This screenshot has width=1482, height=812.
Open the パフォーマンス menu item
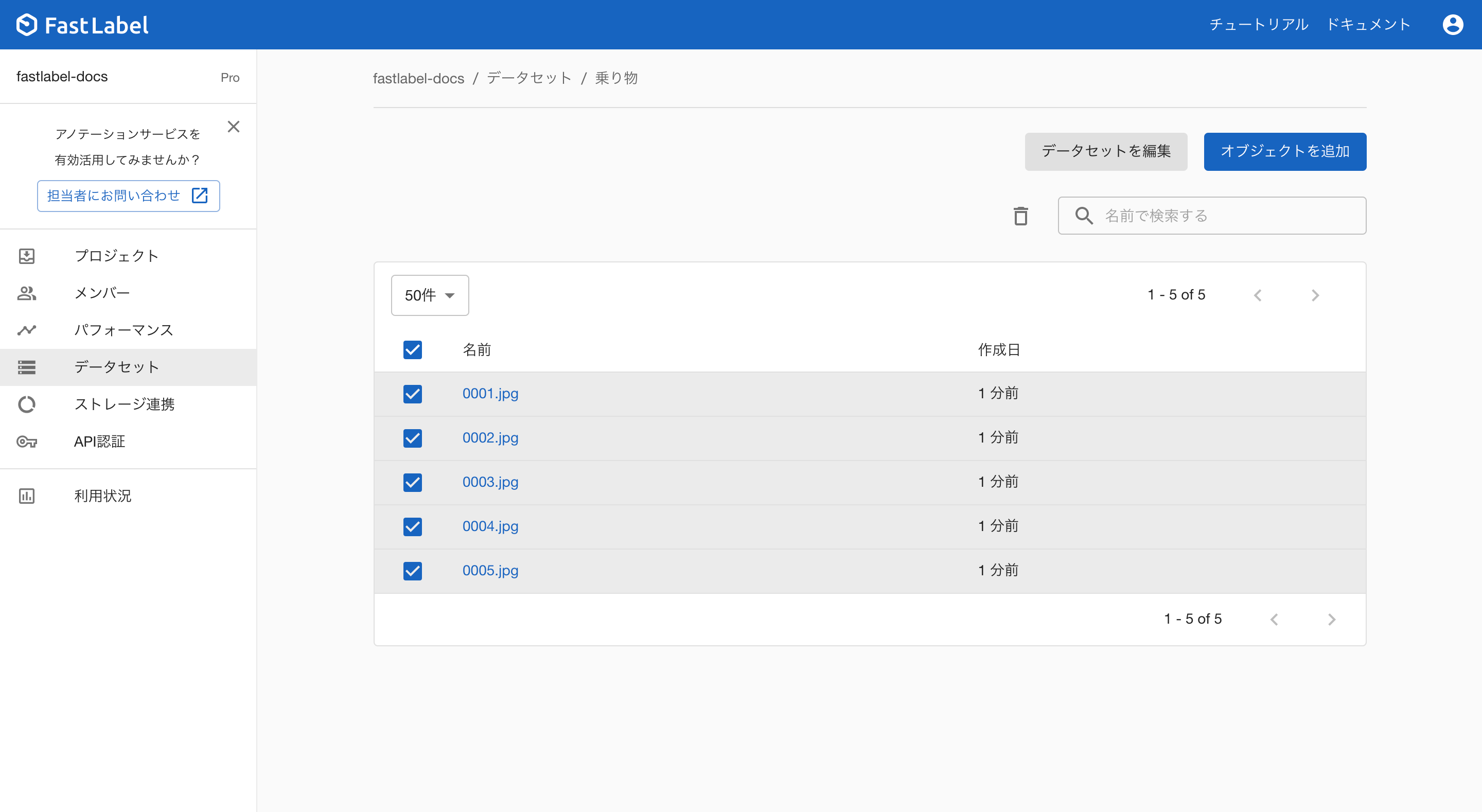point(128,330)
